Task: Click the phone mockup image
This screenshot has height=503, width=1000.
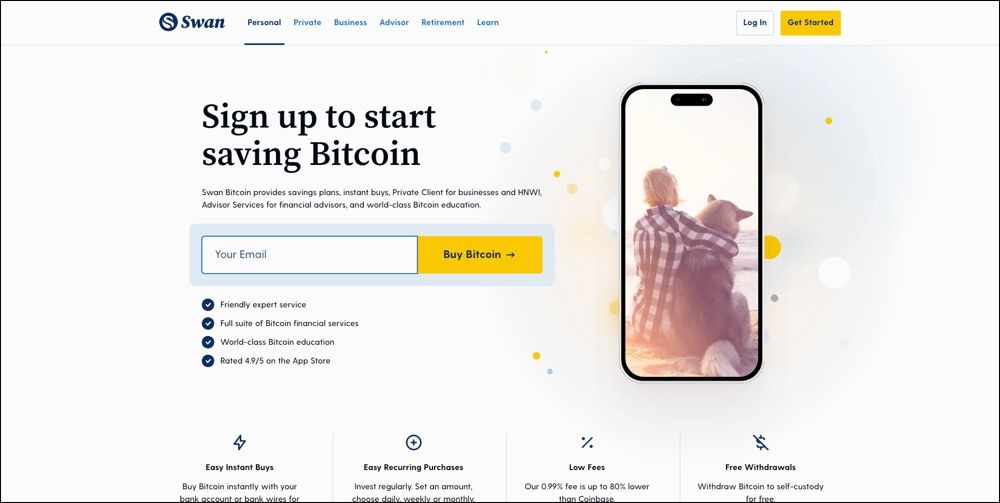Action: point(692,233)
